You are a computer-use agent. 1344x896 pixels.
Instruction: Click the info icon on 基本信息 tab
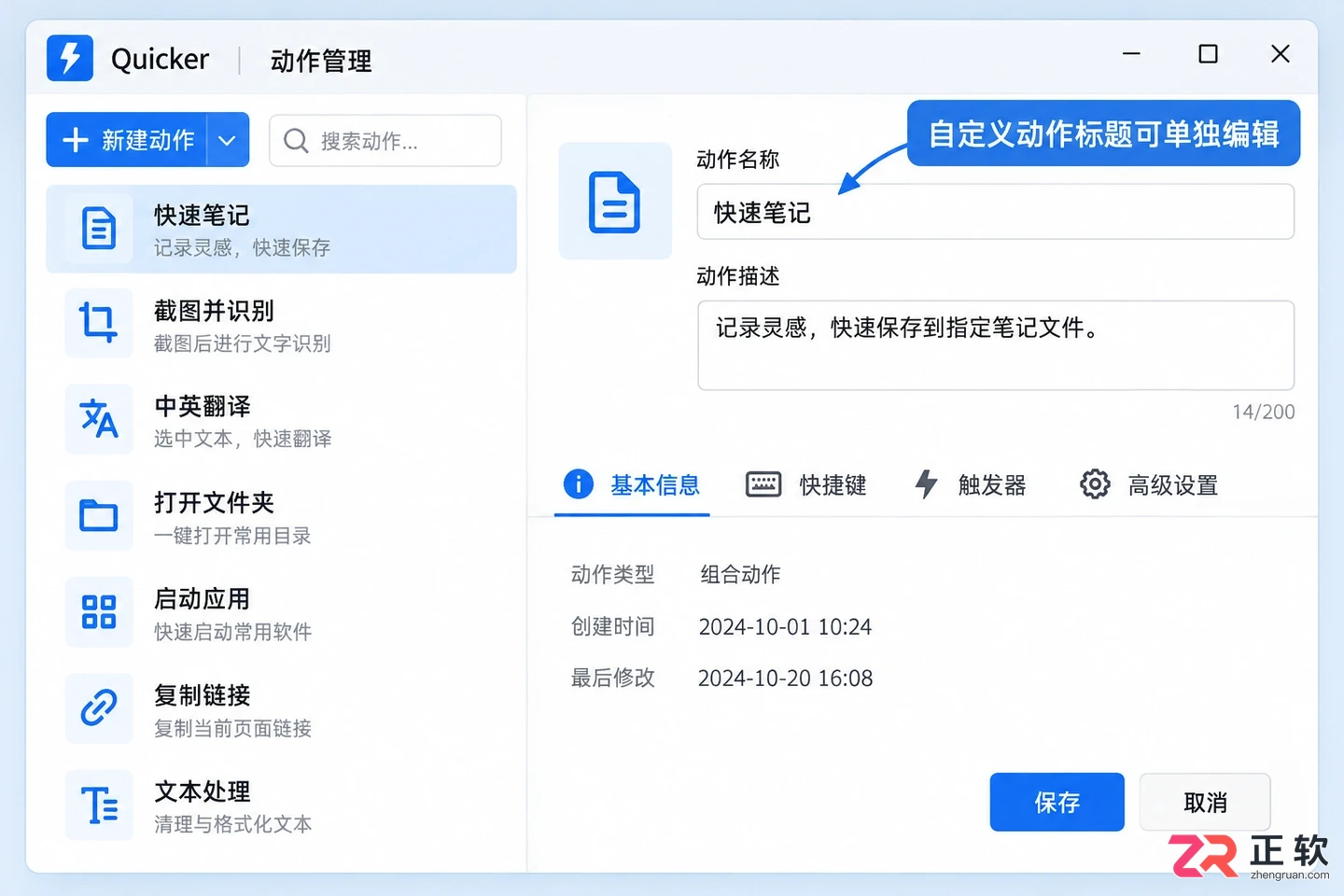coord(579,484)
